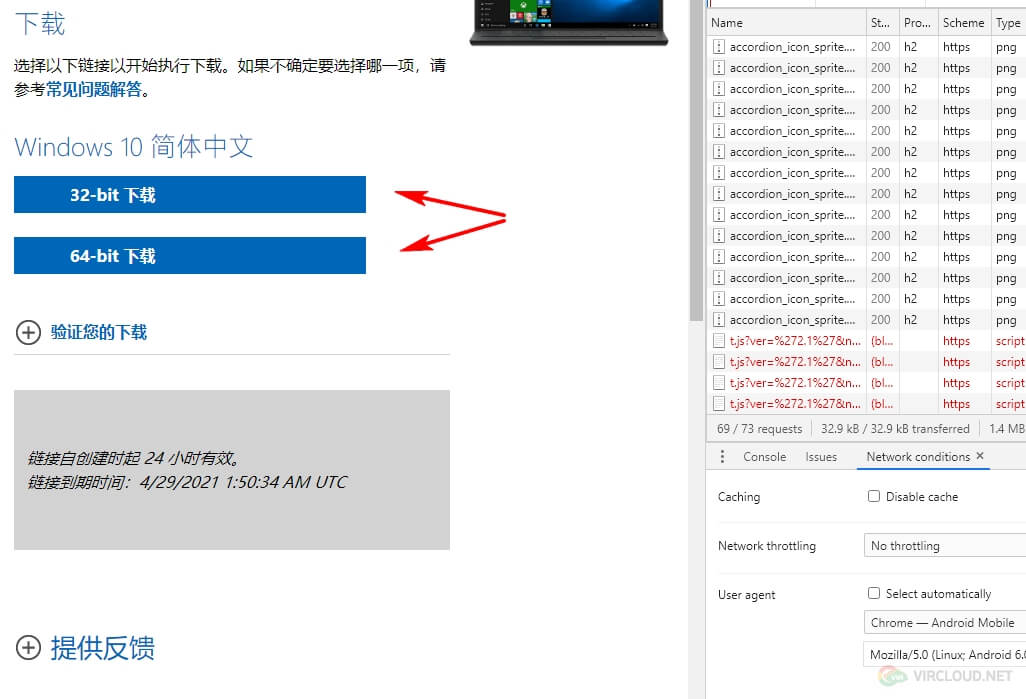The height and width of the screenshot is (699, 1026).
Task: Expand the 验证您的下载 section
Action: click(x=82, y=332)
